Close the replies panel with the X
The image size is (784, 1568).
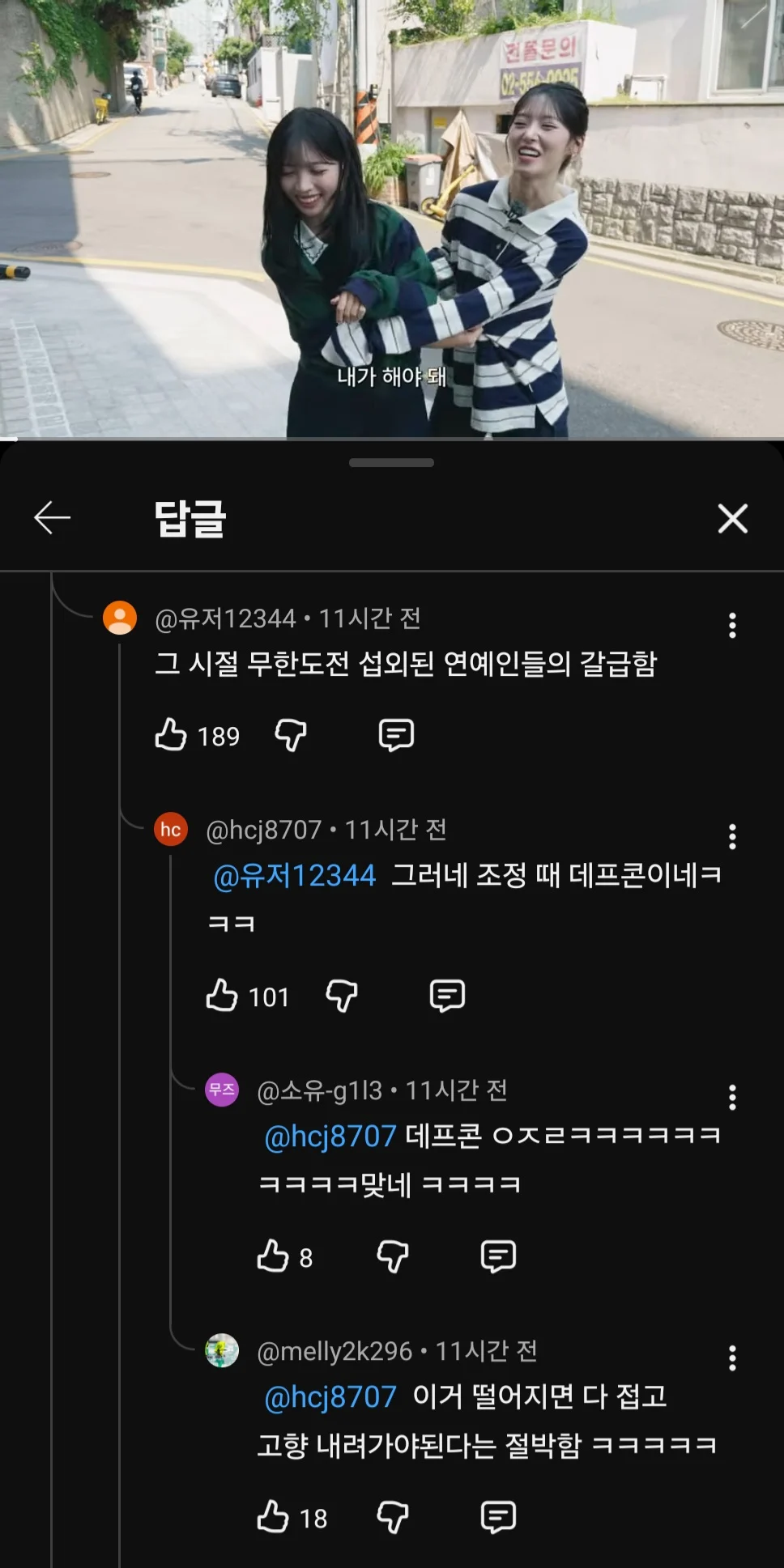pos(732,518)
